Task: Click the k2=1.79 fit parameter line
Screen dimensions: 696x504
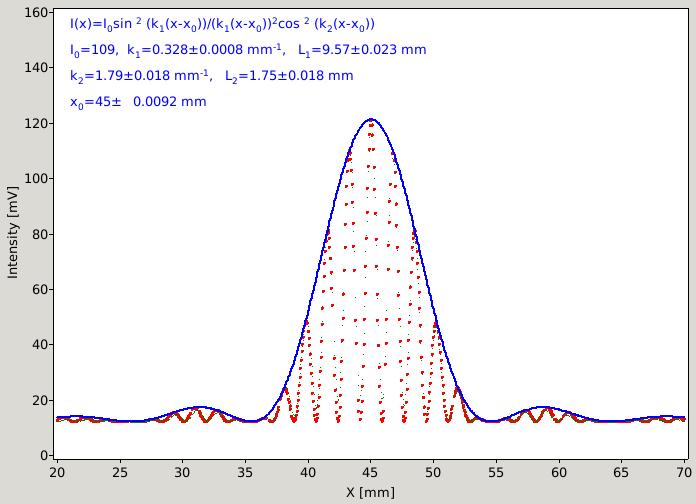Action: pyautogui.click(x=211, y=75)
